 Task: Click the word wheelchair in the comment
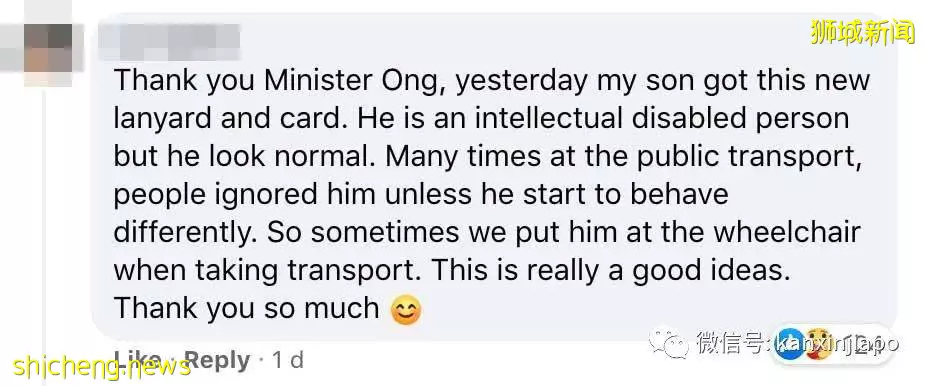coord(786,232)
